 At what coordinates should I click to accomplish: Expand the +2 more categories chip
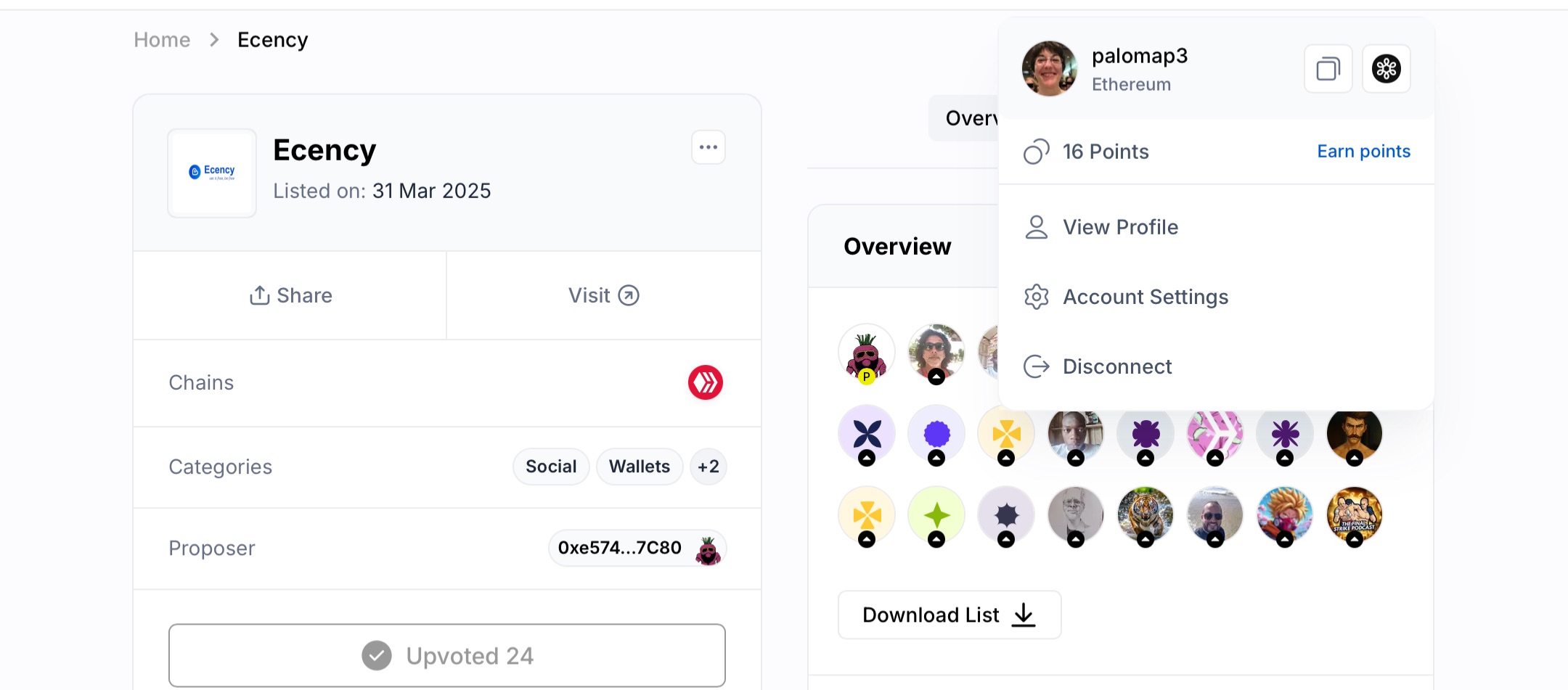708,467
